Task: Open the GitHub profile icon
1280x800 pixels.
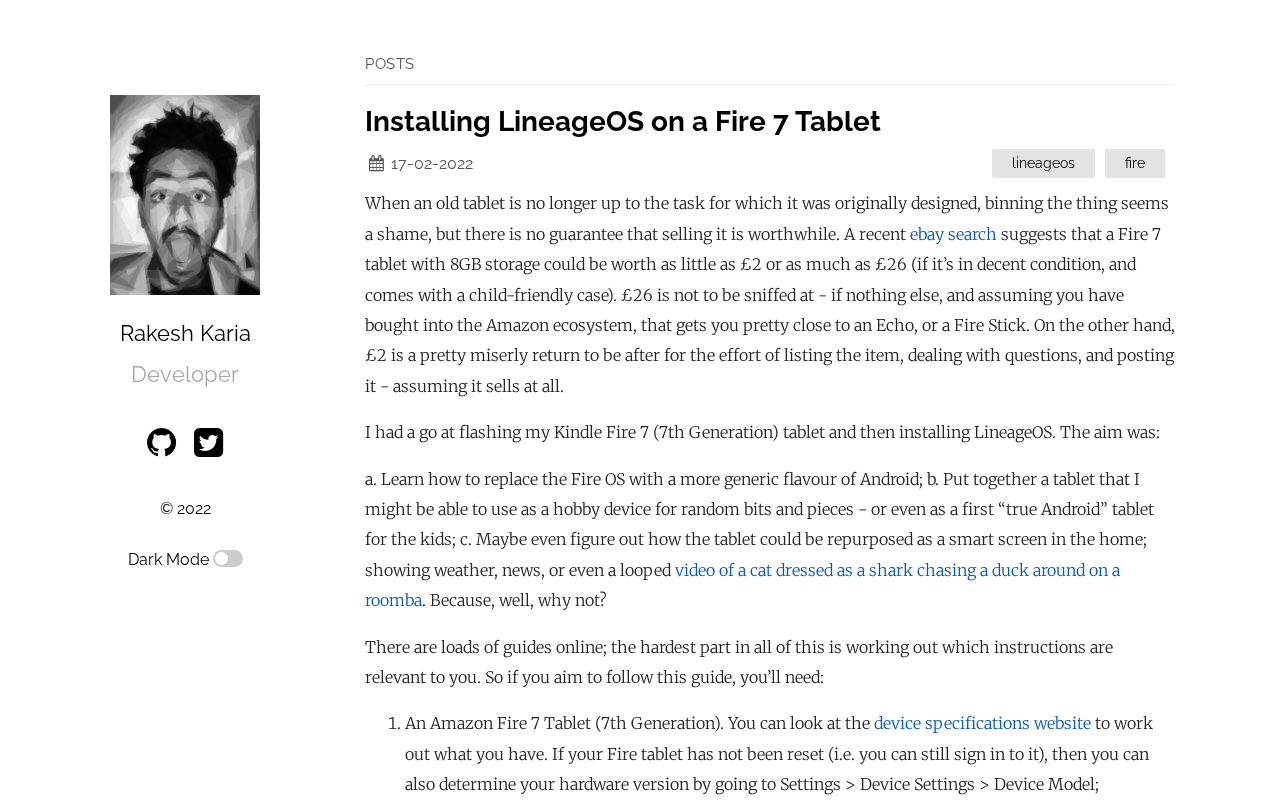Action: click(161, 442)
